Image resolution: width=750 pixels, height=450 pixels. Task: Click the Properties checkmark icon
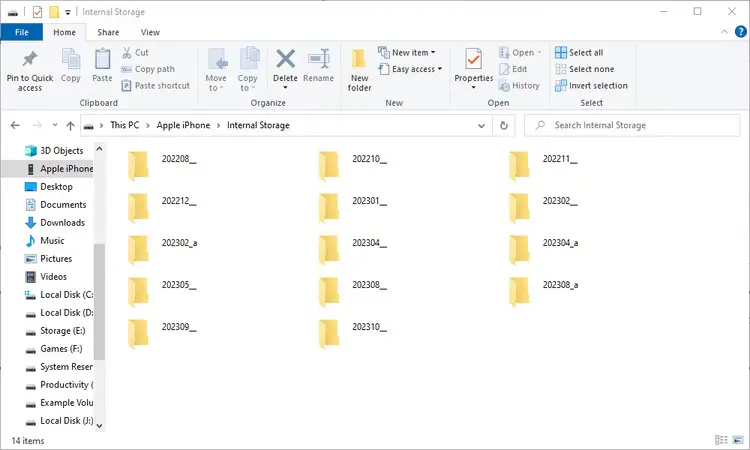(474, 59)
